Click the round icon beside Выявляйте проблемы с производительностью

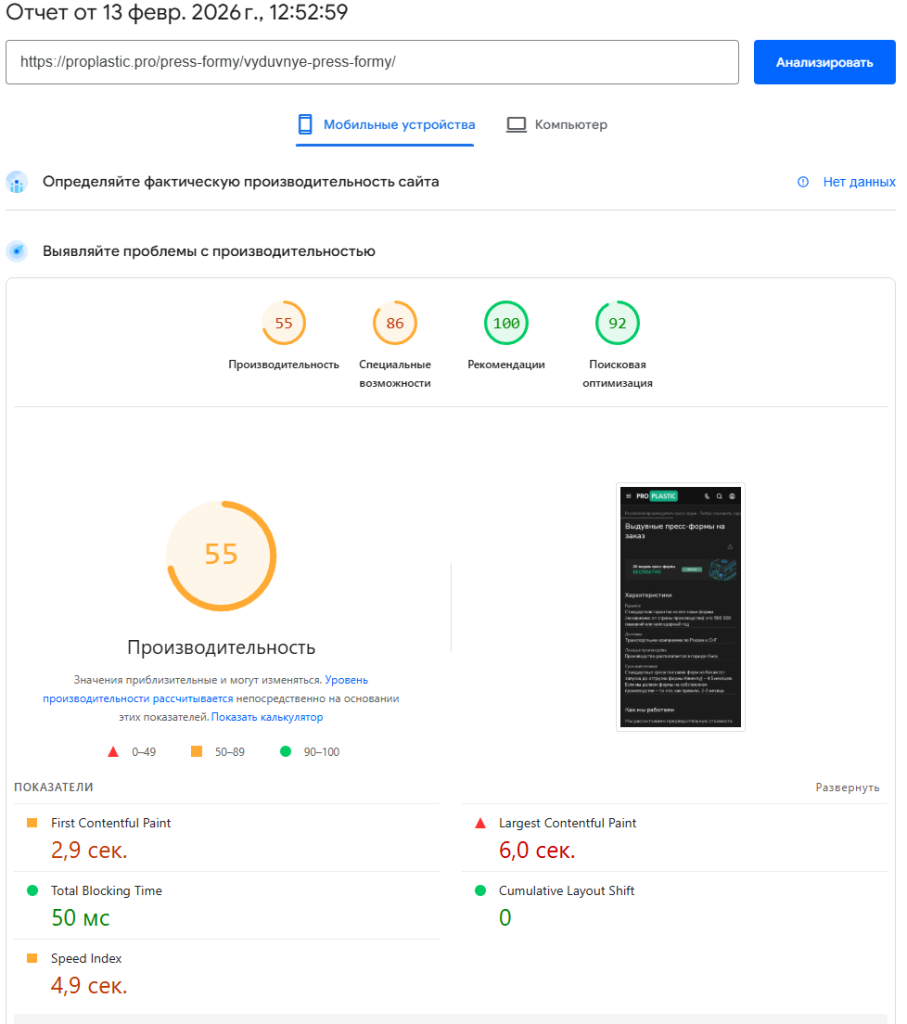[x=15, y=251]
